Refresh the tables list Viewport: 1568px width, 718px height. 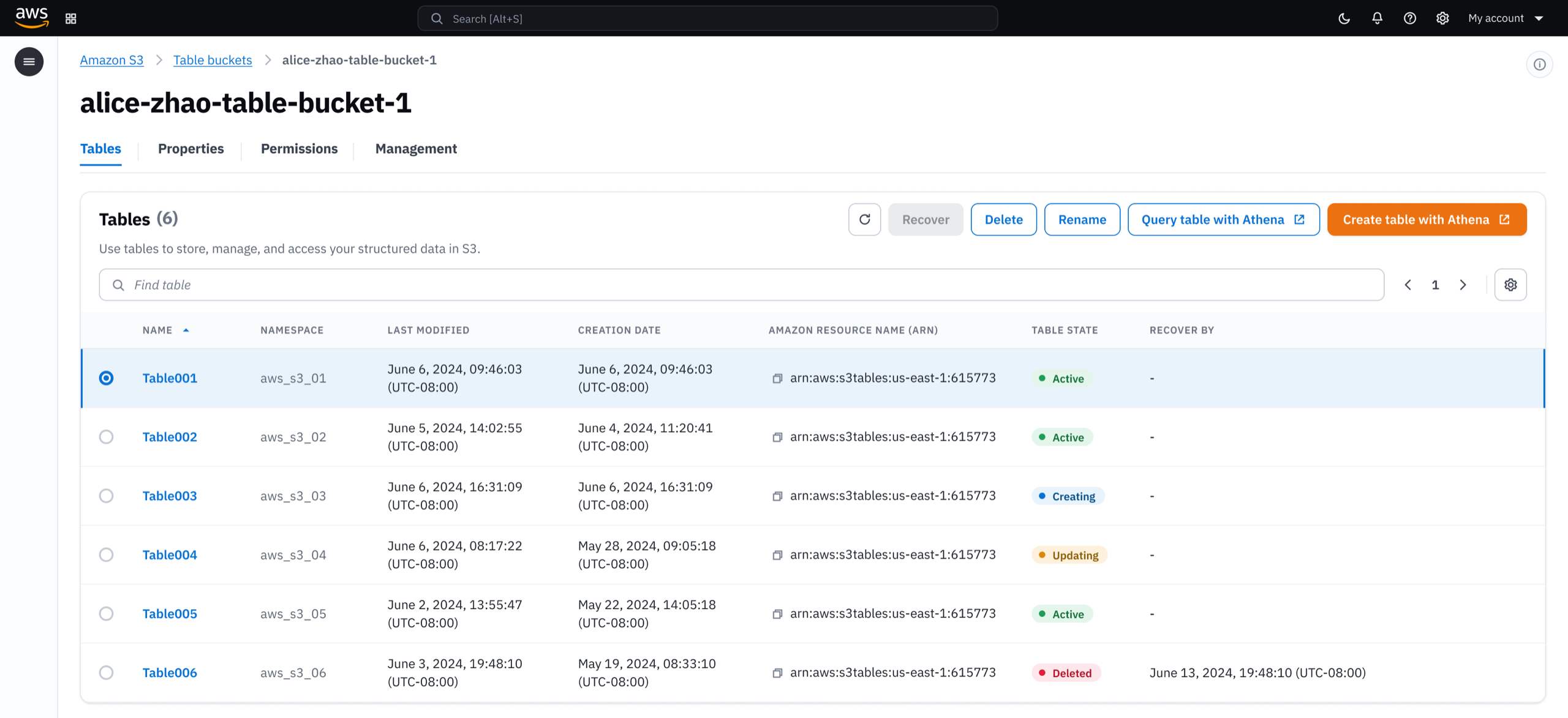pos(864,219)
